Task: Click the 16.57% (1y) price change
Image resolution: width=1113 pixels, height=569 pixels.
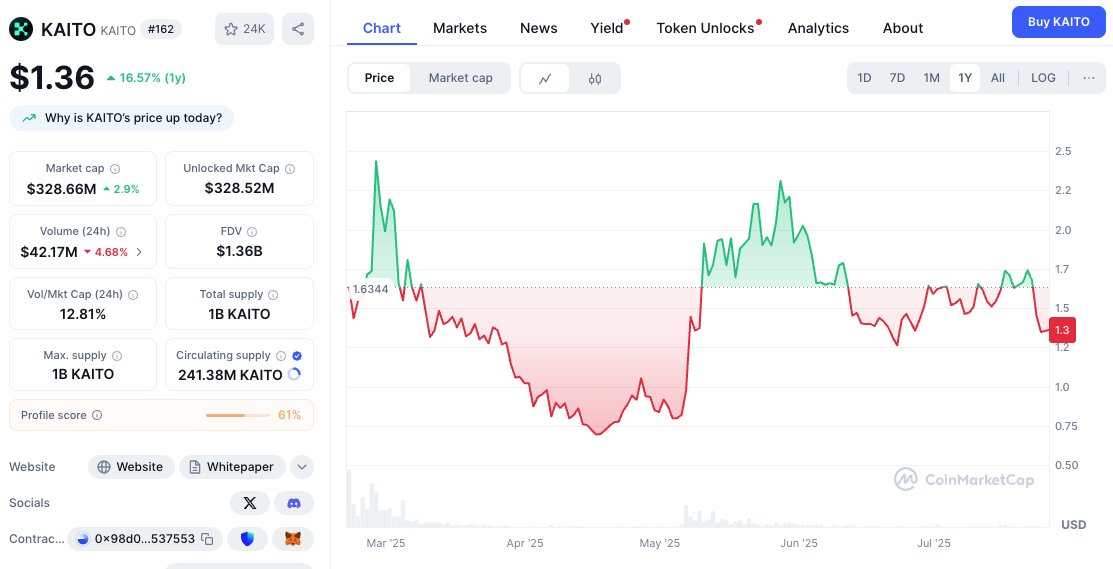Action: 146,78
